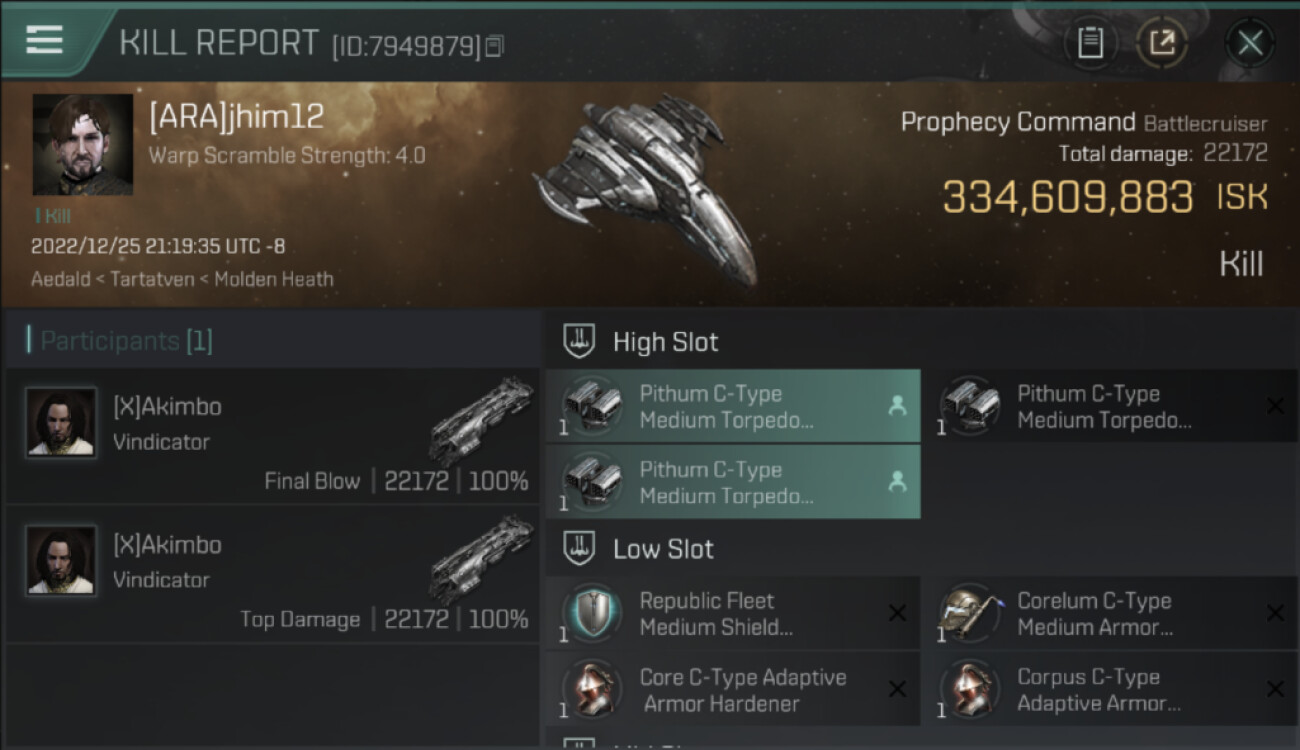The image size is (1300, 750).
Task: Open the hamburger menu
Action: click(44, 40)
